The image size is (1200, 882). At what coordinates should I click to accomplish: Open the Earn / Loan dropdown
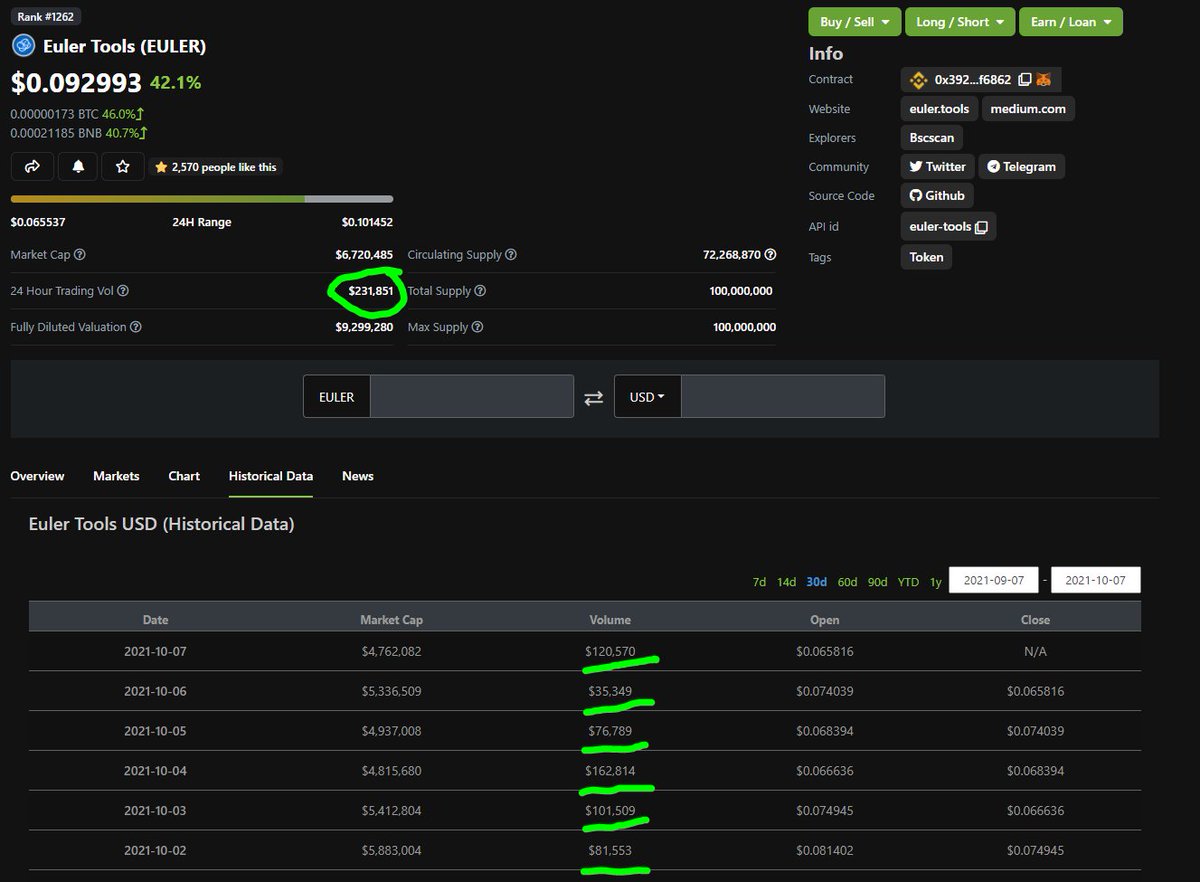[x=1071, y=22]
